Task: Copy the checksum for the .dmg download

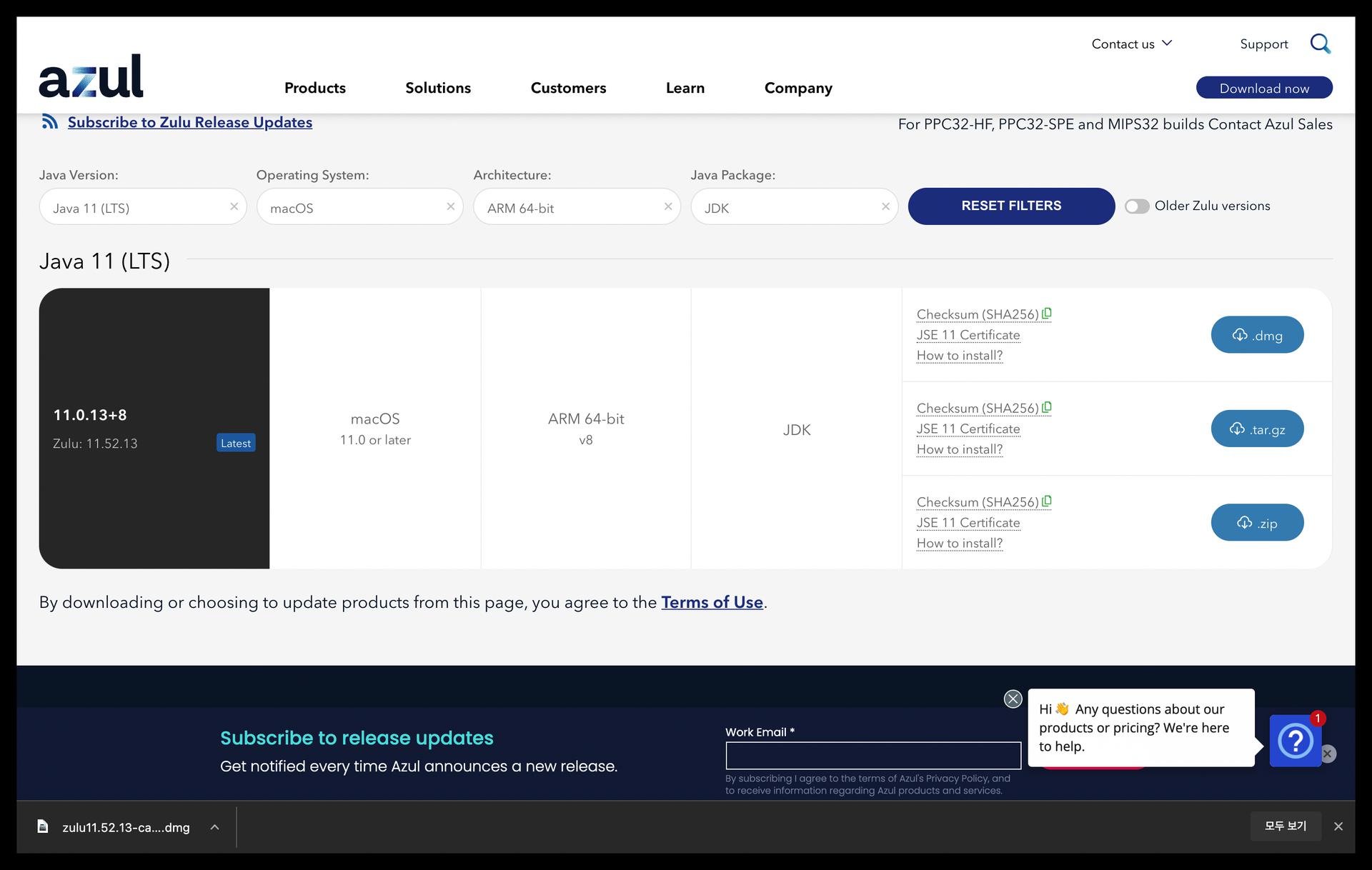Action: 1047,314
